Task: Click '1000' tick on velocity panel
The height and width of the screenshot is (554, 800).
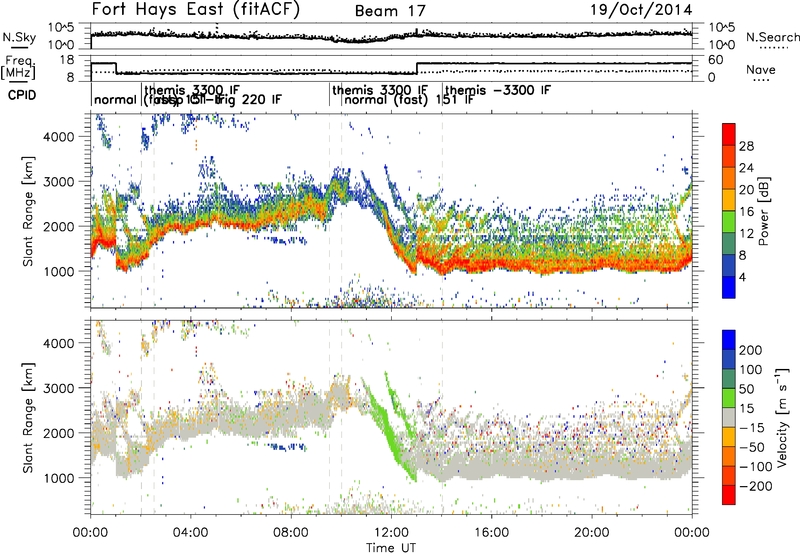Action: click(x=58, y=478)
